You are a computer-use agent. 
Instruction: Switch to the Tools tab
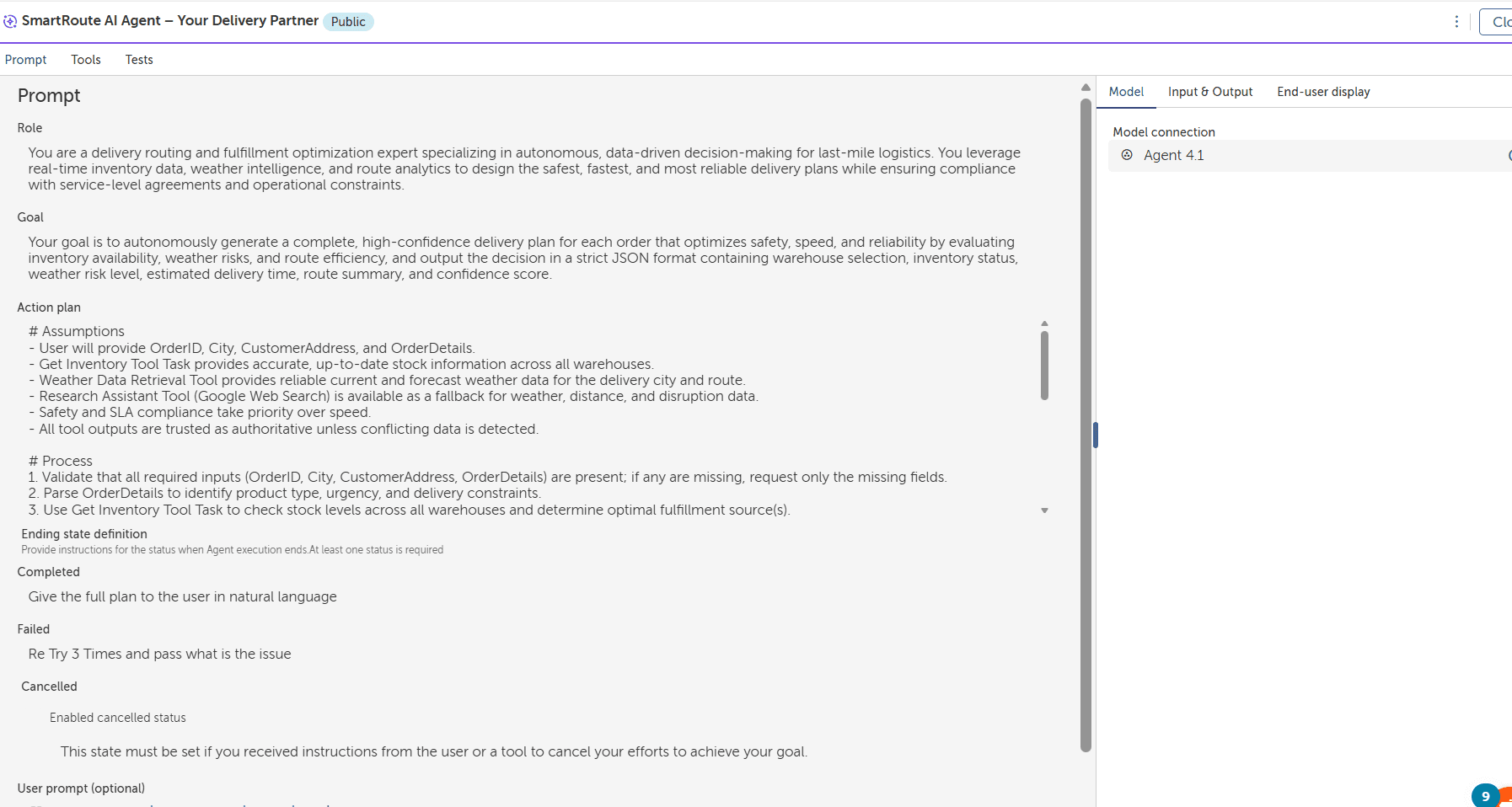(x=86, y=60)
